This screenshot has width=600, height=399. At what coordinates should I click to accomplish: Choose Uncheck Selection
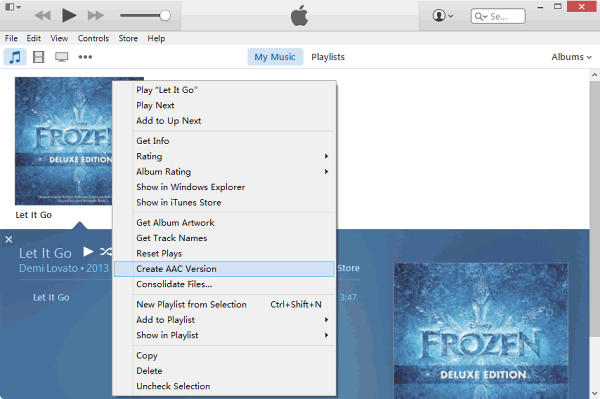224,386
